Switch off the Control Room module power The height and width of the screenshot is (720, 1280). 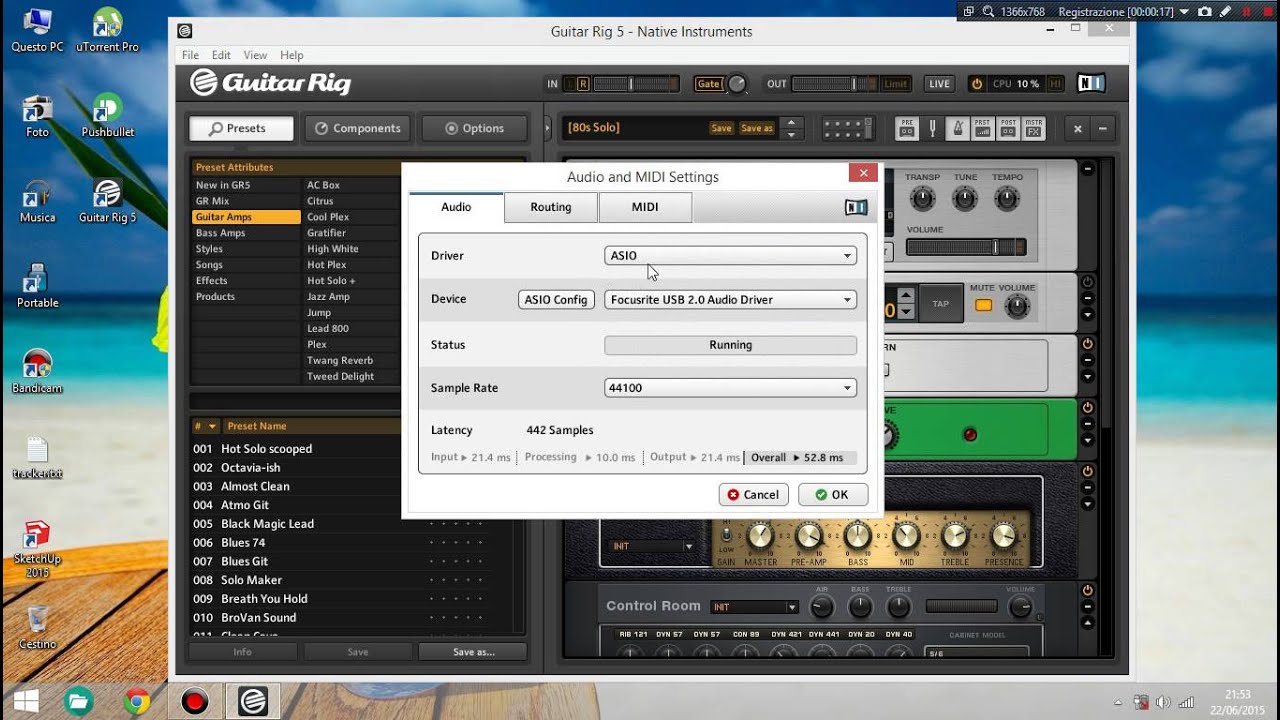pyautogui.click(x=1088, y=592)
